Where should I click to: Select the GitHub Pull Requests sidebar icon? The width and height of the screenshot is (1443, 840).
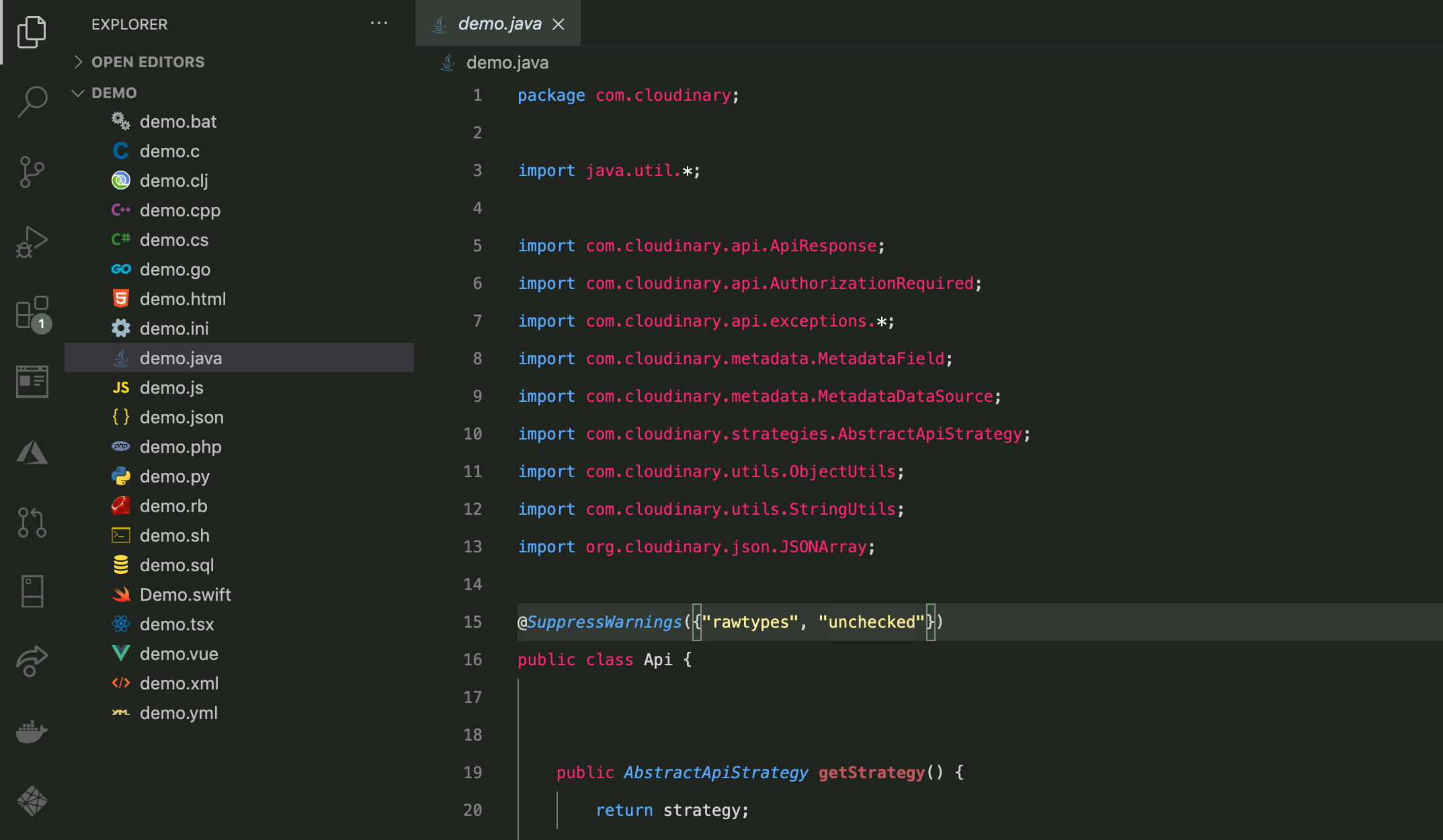click(32, 522)
